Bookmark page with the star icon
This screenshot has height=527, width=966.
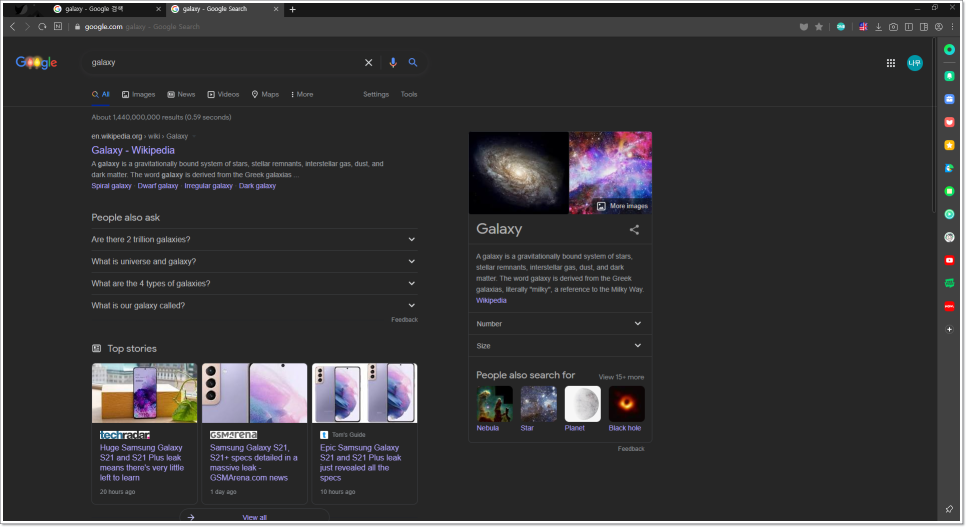point(819,27)
